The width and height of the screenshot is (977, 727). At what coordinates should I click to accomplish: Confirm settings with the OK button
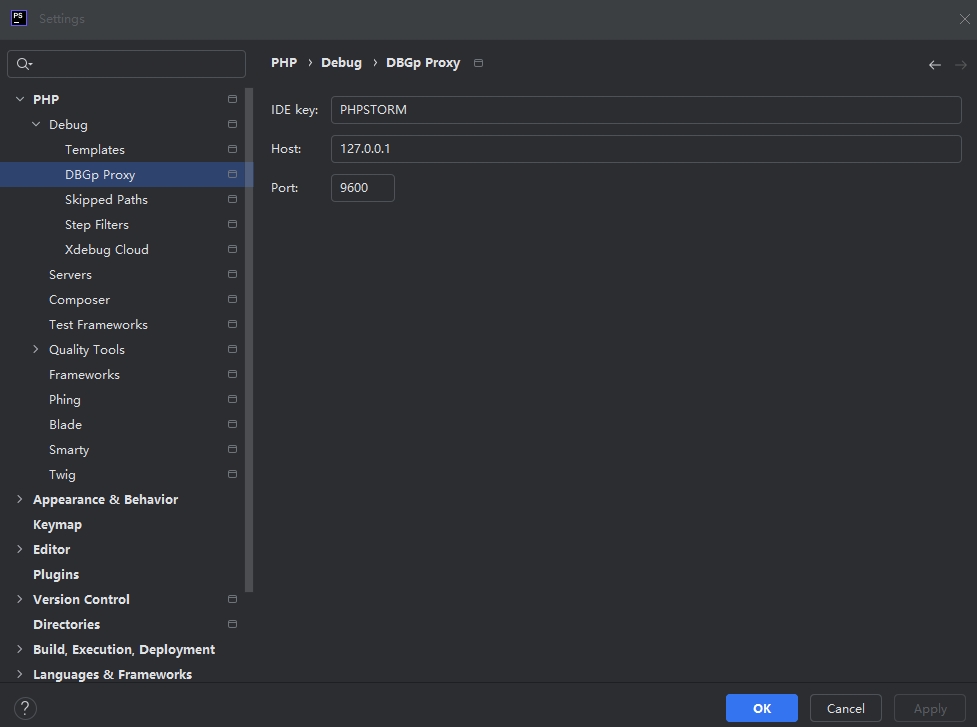(x=761, y=708)
